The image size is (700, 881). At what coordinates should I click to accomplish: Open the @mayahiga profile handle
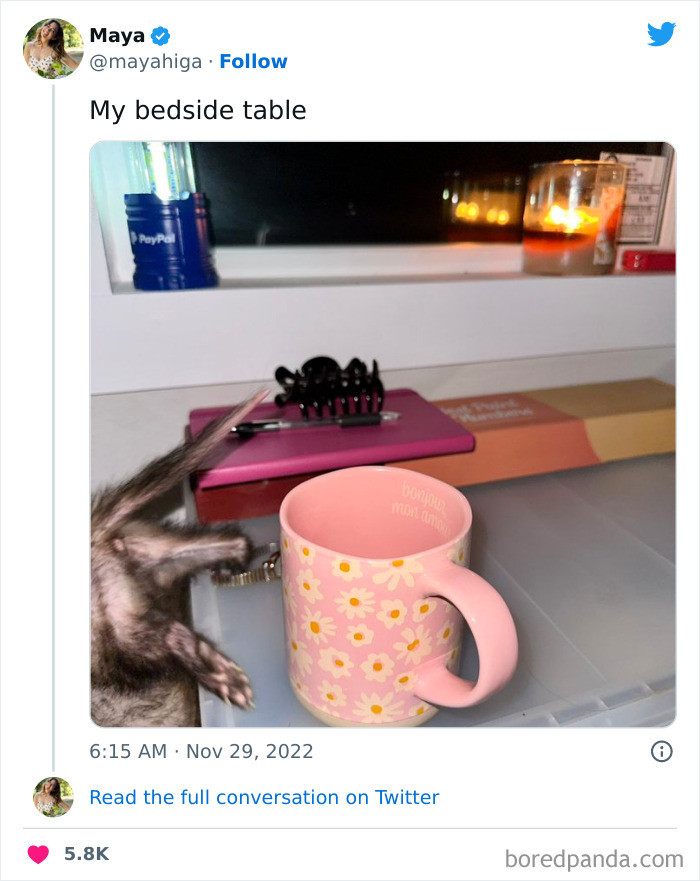pyautogui.click(x=142, y=61)
